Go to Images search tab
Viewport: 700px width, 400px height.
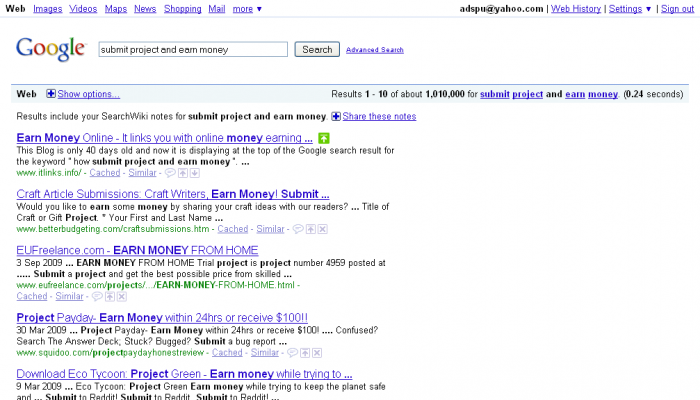click(x=47, y=9)
